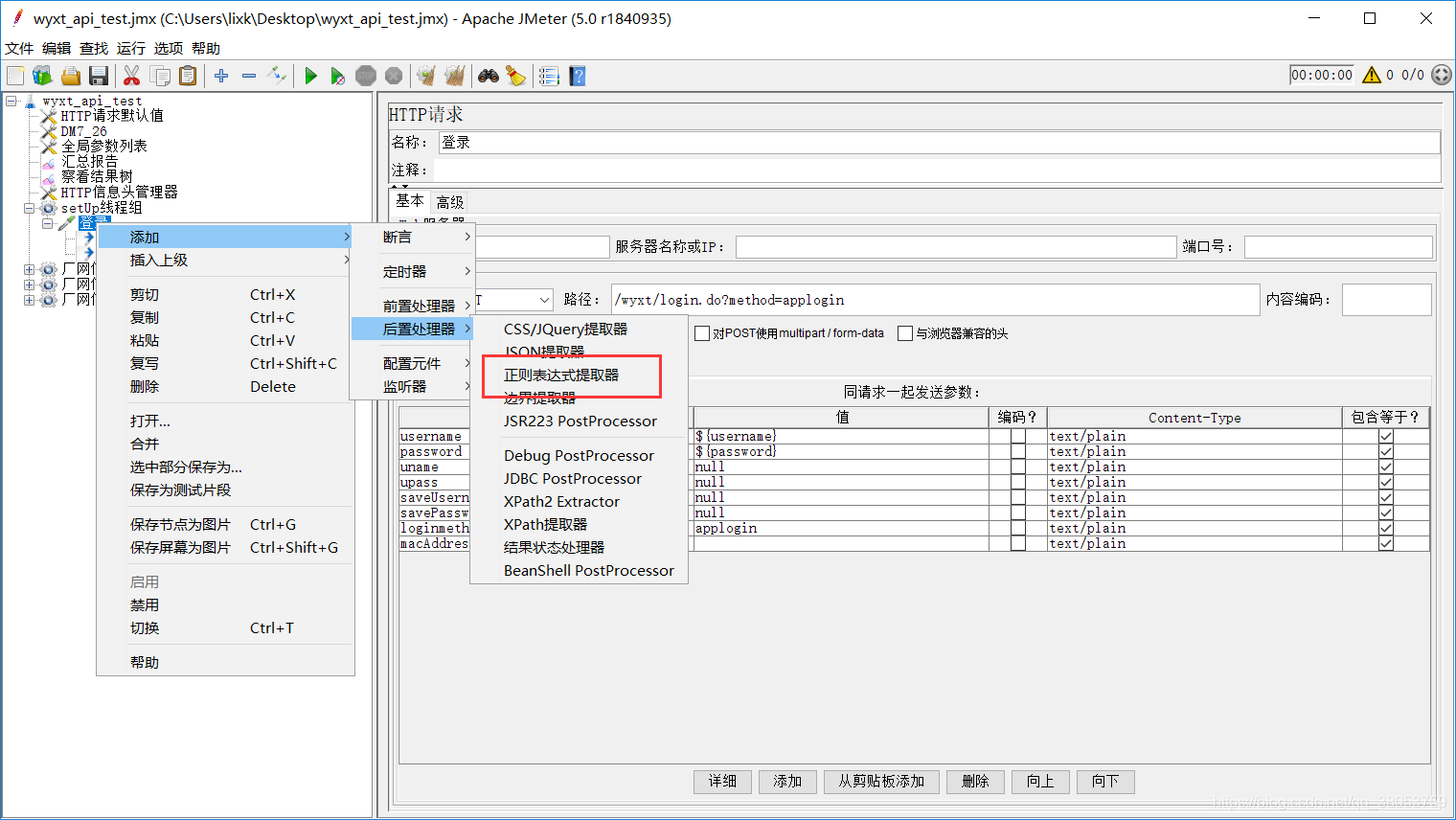Open Search with the binoculars icon
This screenshot has width=1456, height=820.
coord(489,76)
